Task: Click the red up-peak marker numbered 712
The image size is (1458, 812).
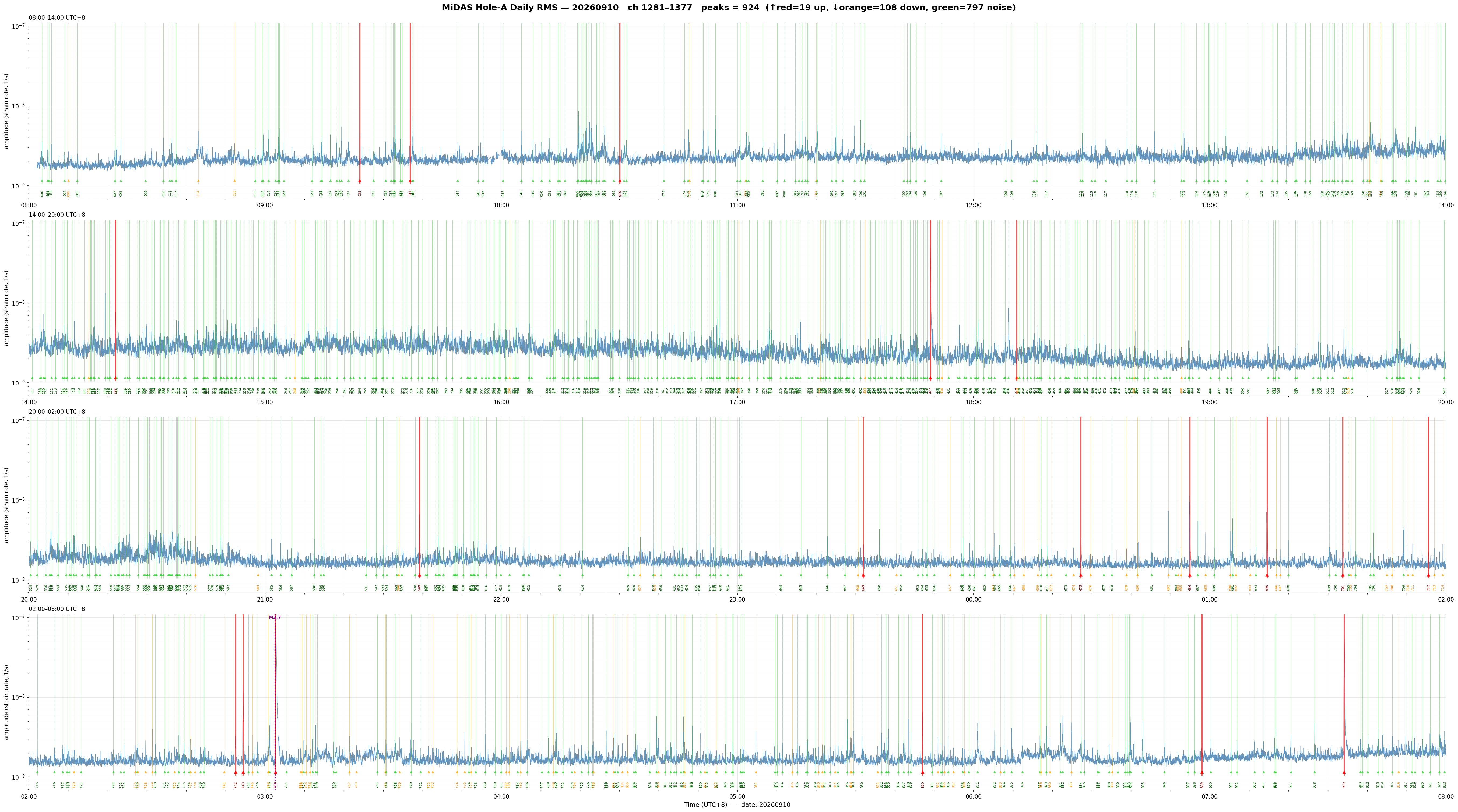Action: (x=1429, y=575)
